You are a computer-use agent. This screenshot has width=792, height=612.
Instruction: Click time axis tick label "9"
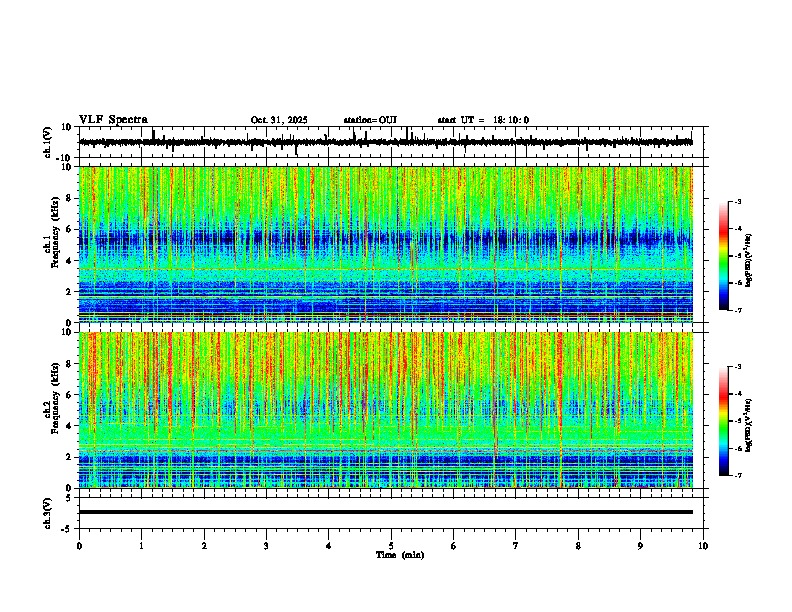(x=640, y=546)
